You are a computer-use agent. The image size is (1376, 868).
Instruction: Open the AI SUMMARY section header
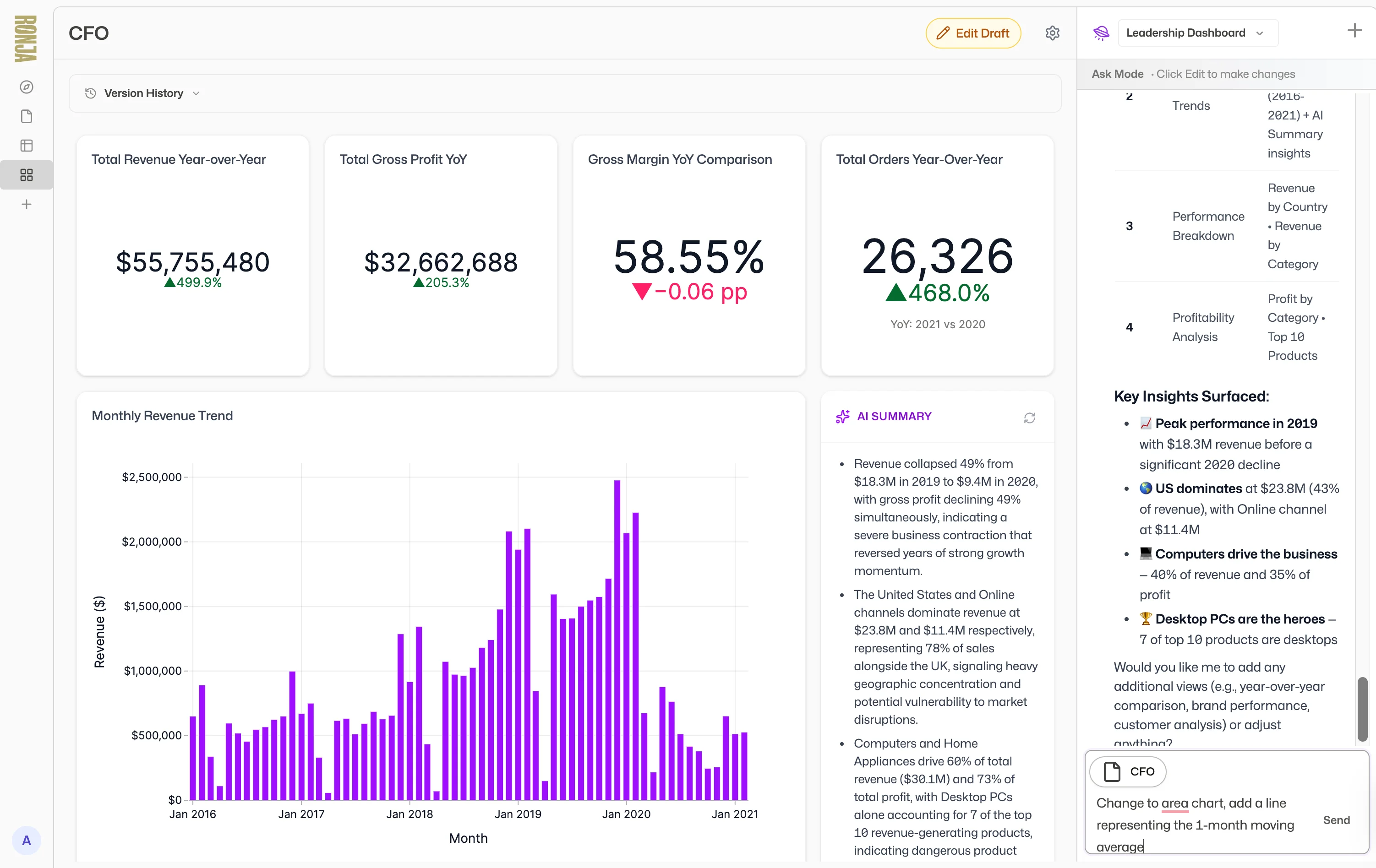(894, 416)
